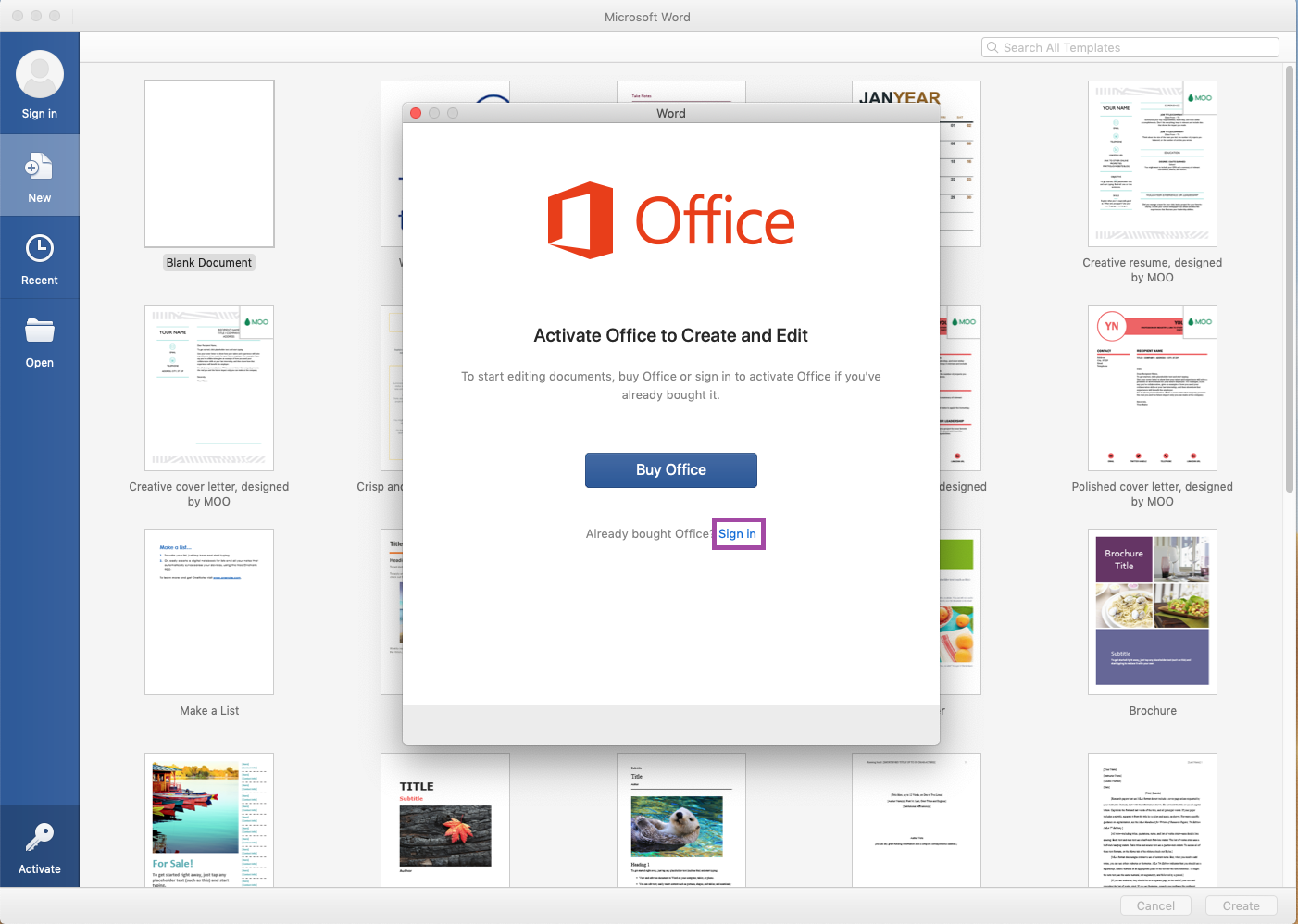Click the Activate key icon
The image size is (1298, 924).
pos(40,837)
